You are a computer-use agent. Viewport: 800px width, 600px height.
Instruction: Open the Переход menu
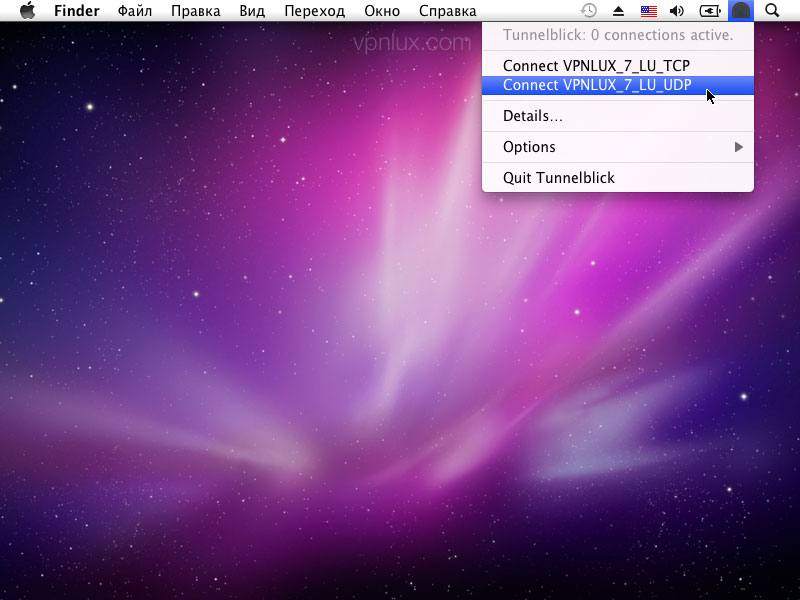(314, 11)
